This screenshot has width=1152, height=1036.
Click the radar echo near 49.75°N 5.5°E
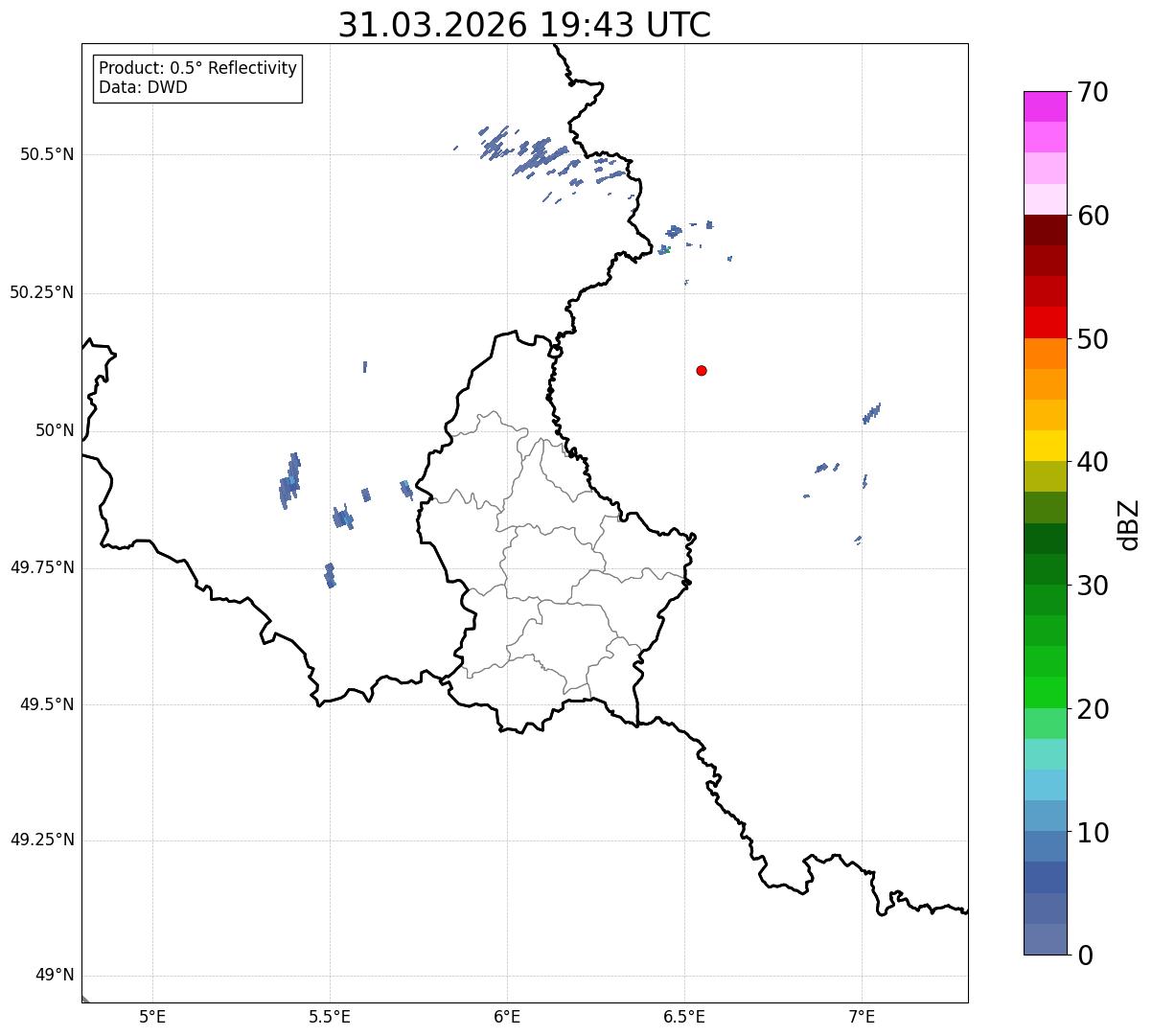click(330, 575)
